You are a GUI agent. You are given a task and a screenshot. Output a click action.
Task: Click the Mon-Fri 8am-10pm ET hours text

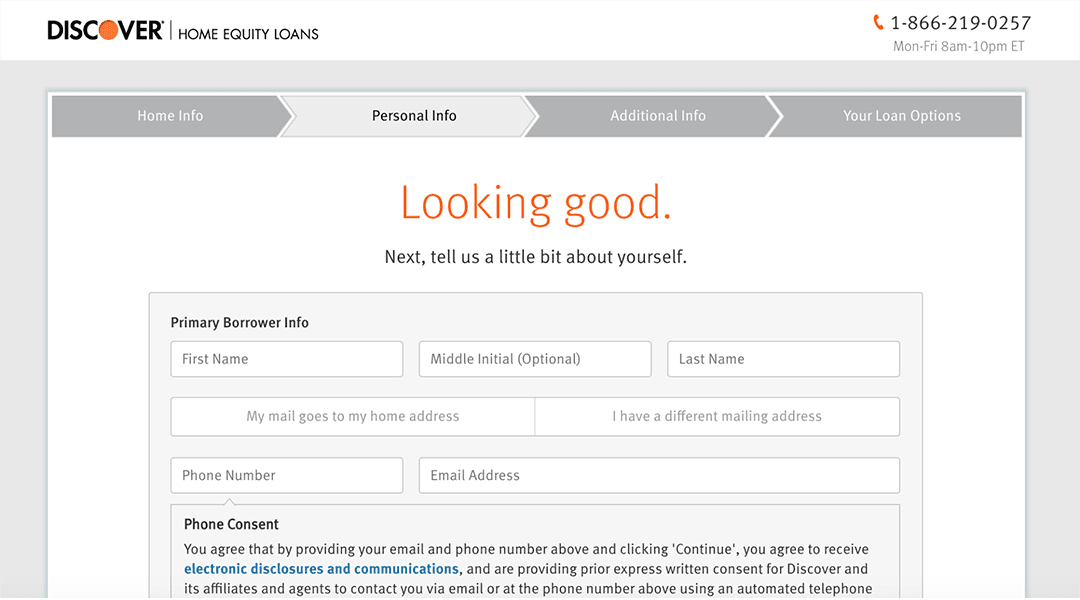coord(958,46)
